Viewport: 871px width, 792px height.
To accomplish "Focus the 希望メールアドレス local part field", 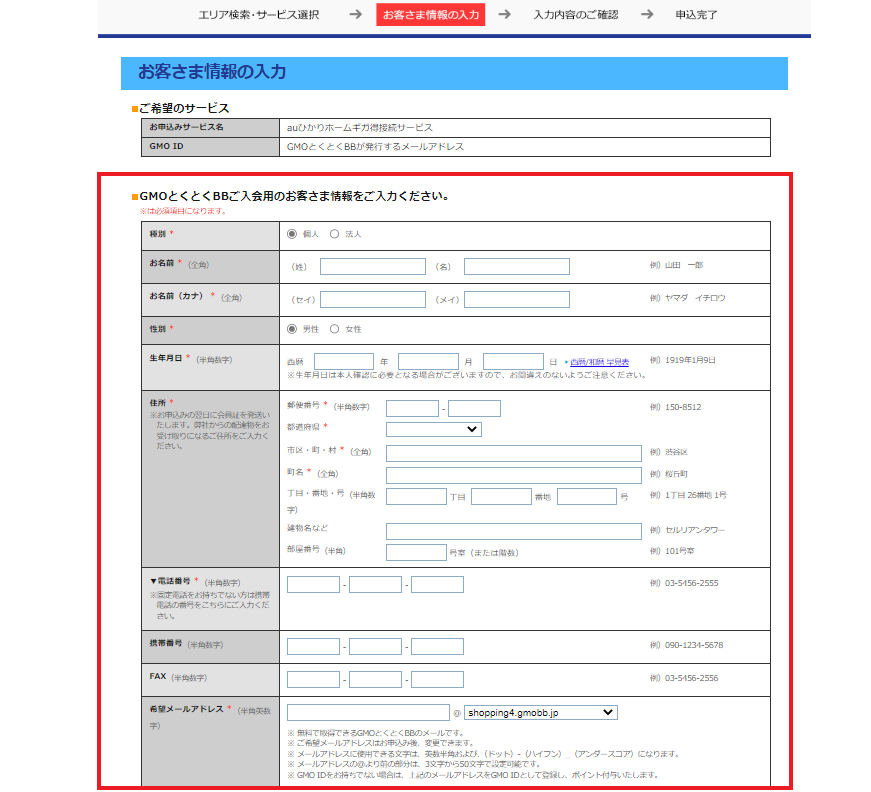I will click(368, 713).
